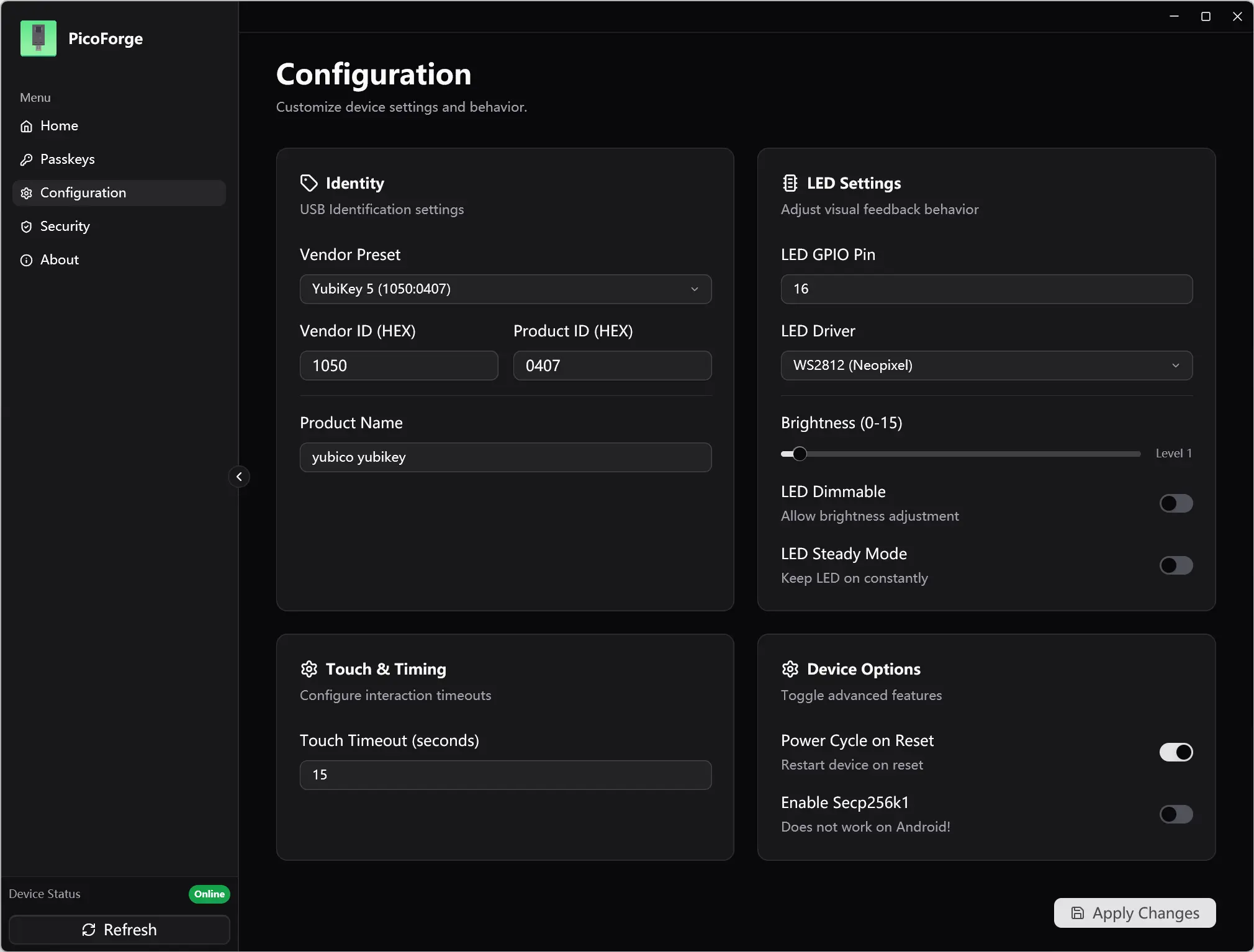Expand the LED Driver dropdown
The width and height of the screenshot is (1254, 952).
point(986,366)
